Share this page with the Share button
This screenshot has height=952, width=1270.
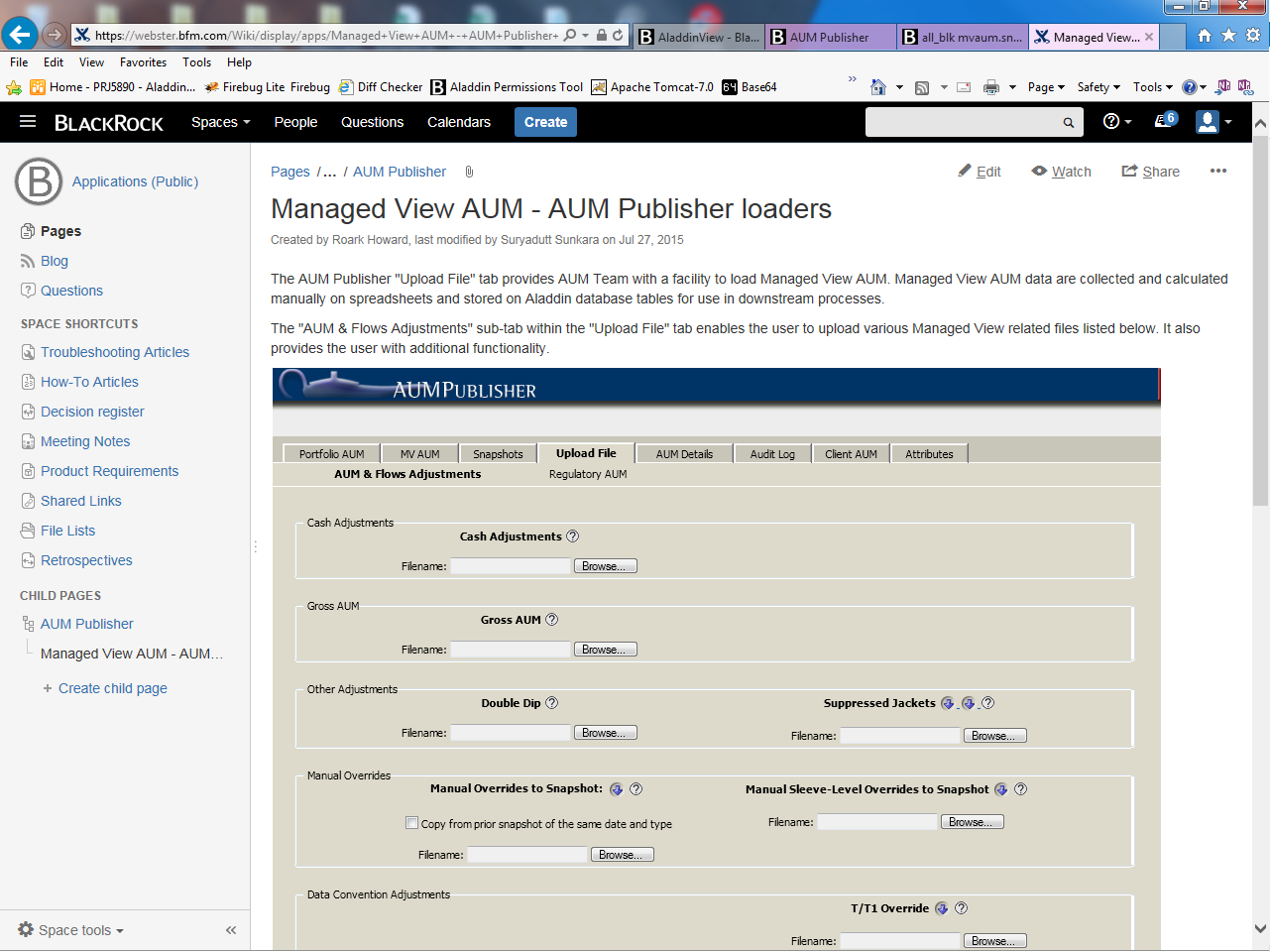click(x=1150, y=172)
